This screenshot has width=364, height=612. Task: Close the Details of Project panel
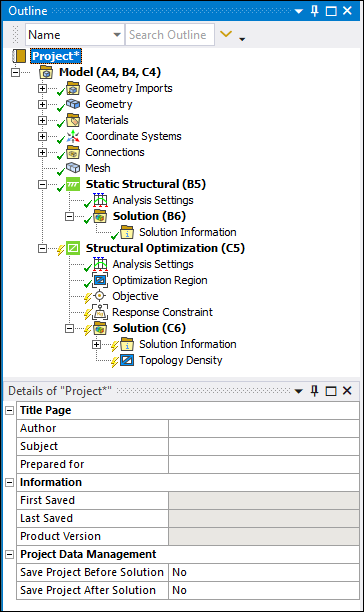347,391
